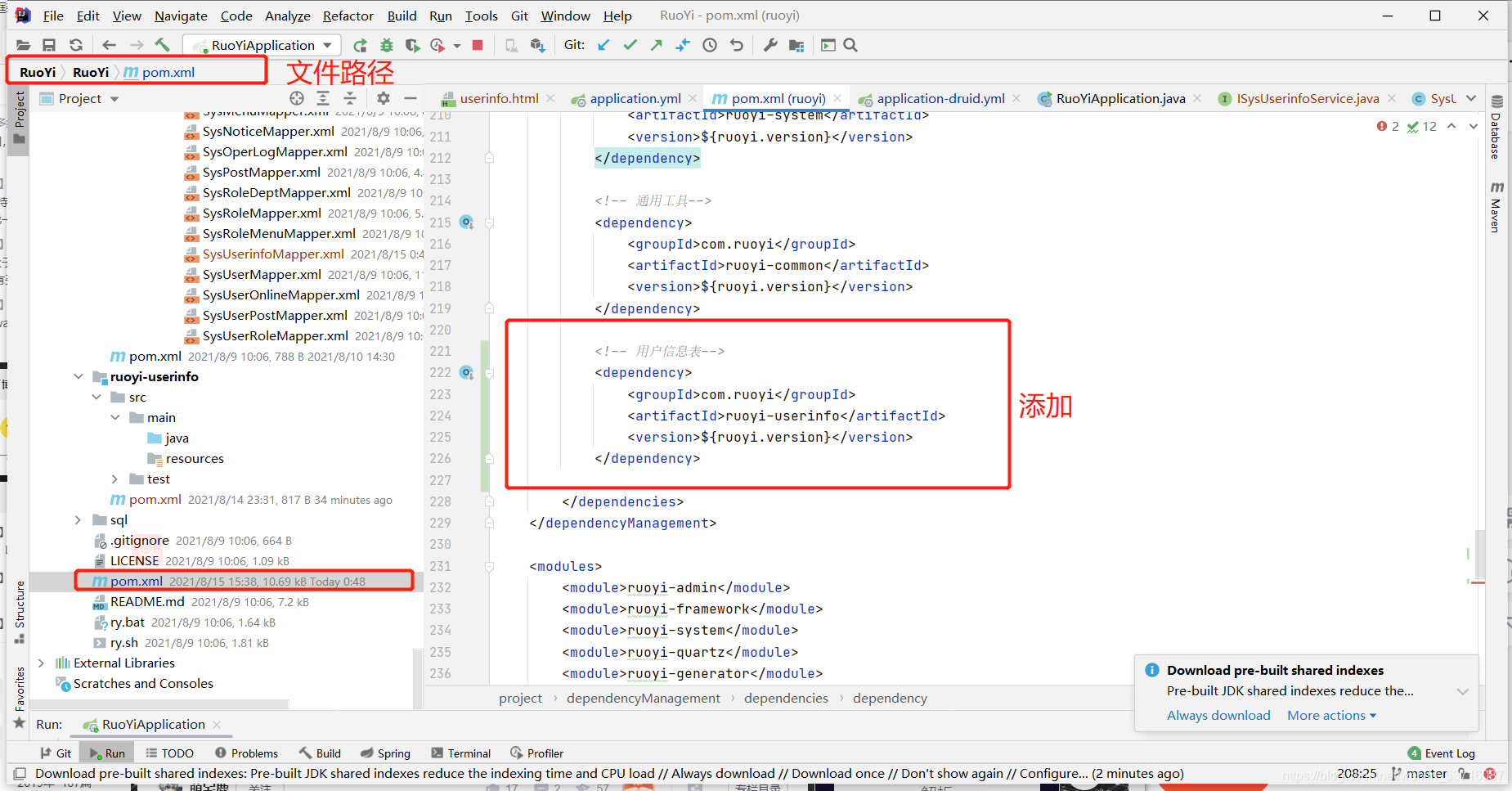Switch to the RuoYiApplication.java tab
The image size is (1512, 791).
(1120, 99)
